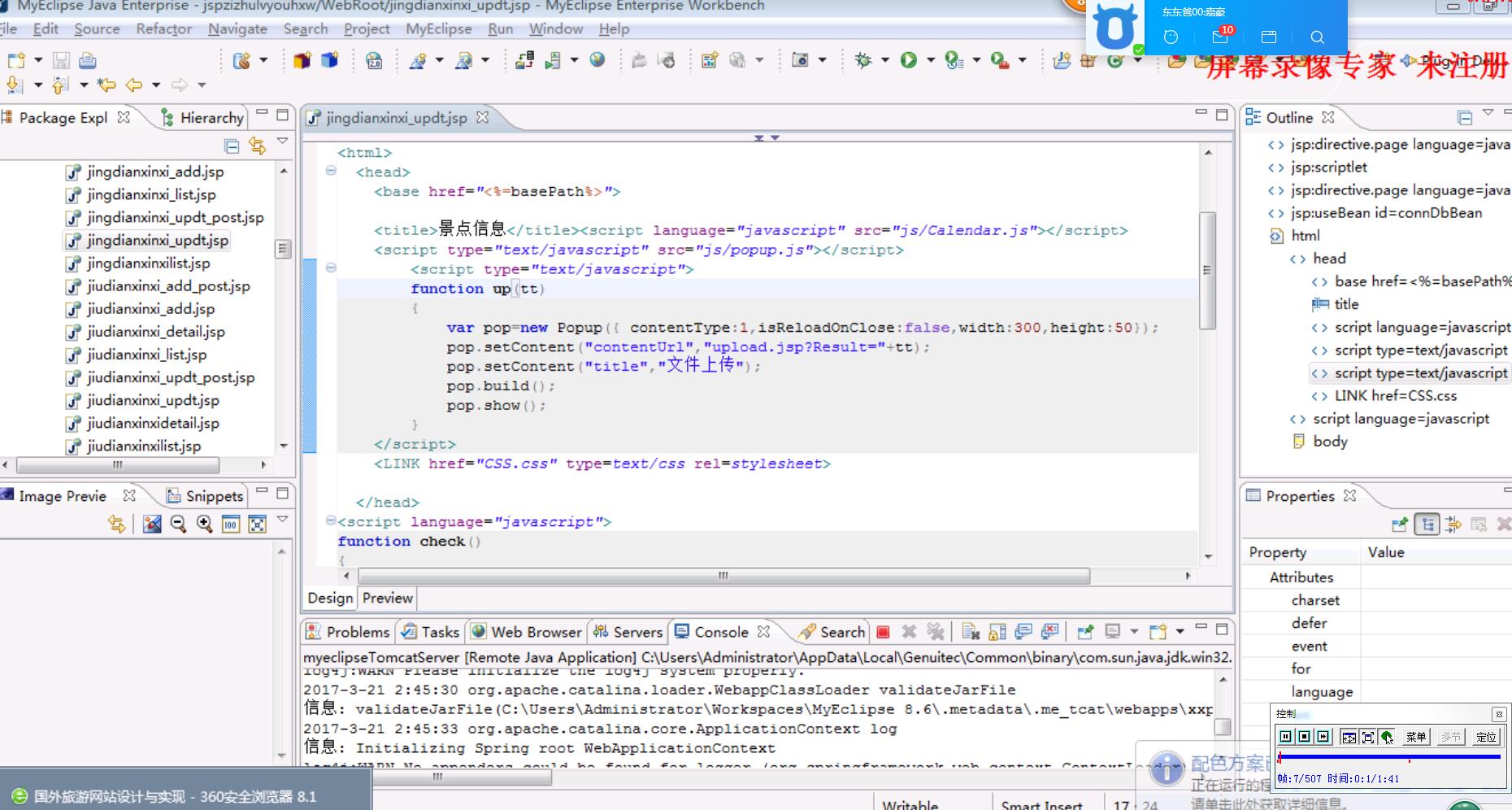Click pause button in recorder control panel
Image resolution: width=1512 pixels, height=810 pixels.
(x=1285, y=737)
